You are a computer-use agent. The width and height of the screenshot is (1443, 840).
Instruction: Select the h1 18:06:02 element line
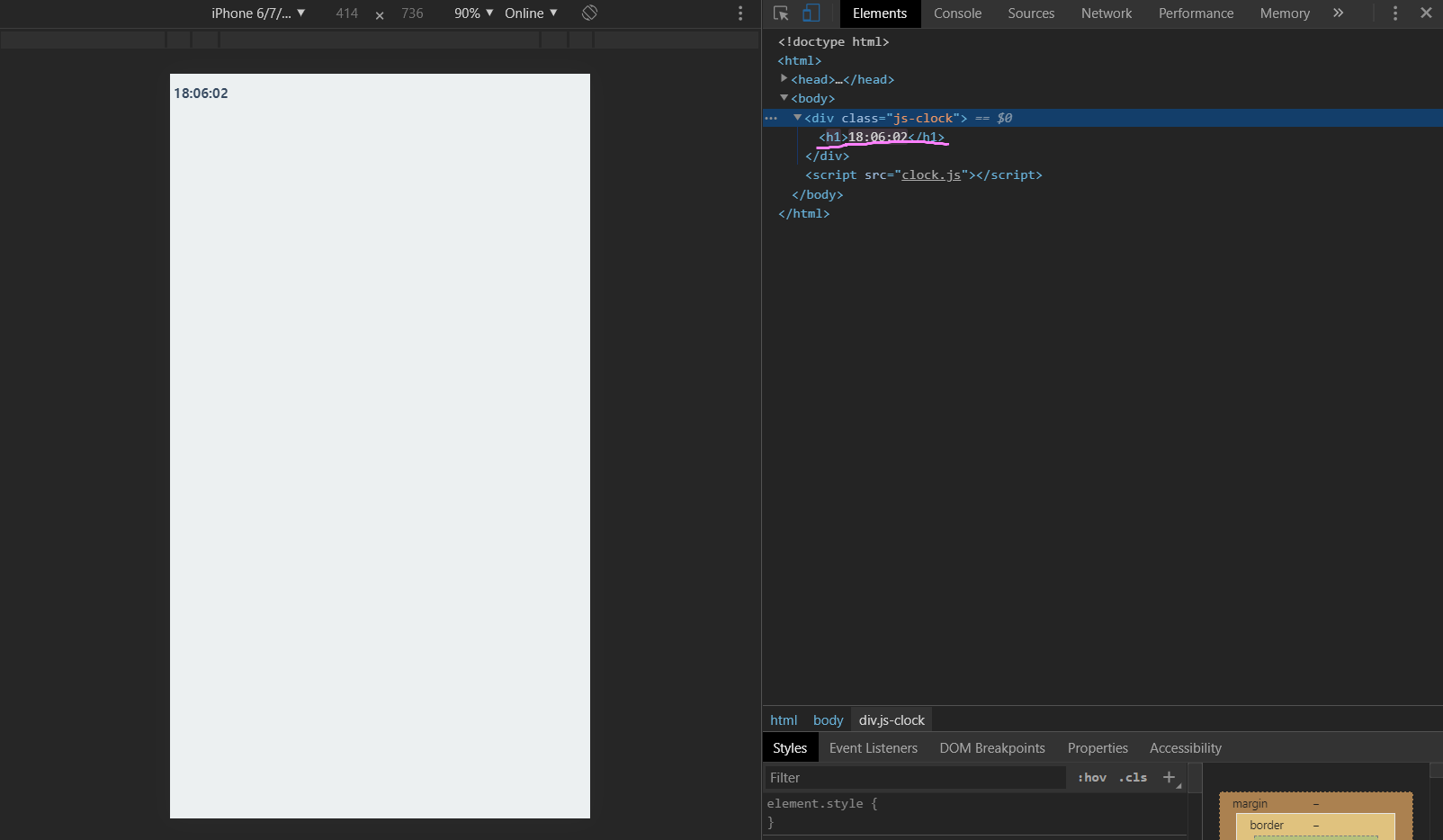coord(882,137)
